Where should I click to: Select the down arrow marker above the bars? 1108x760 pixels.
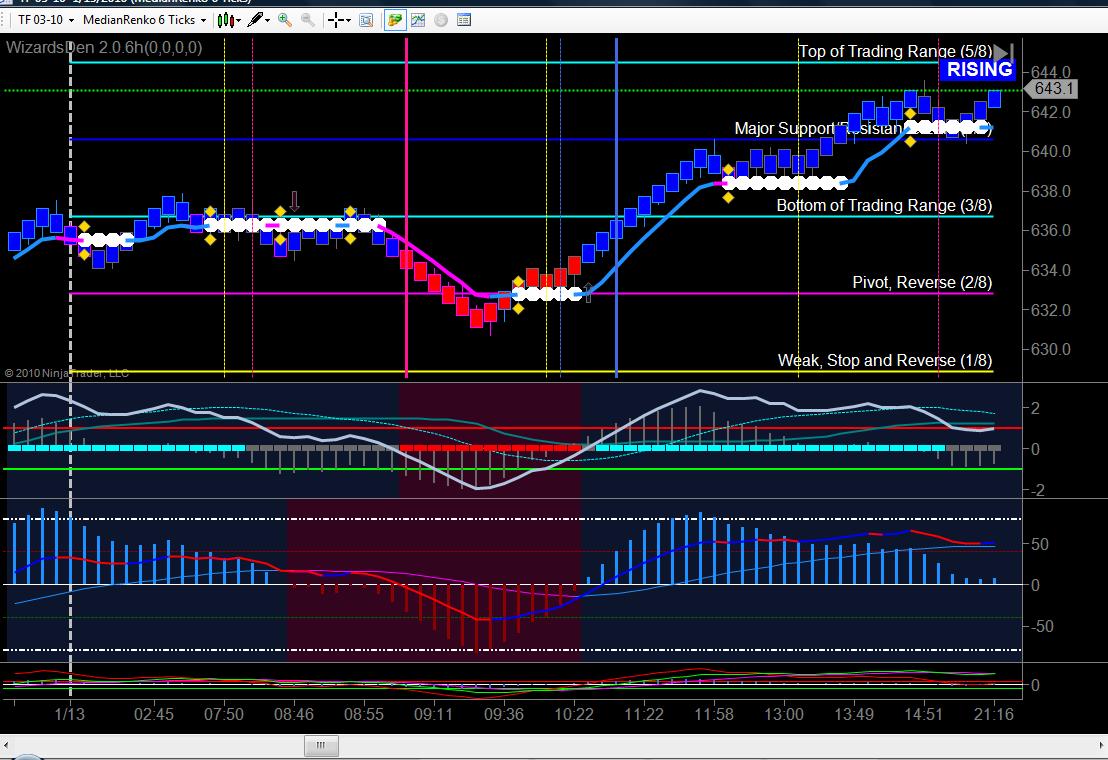coord(295,201)
